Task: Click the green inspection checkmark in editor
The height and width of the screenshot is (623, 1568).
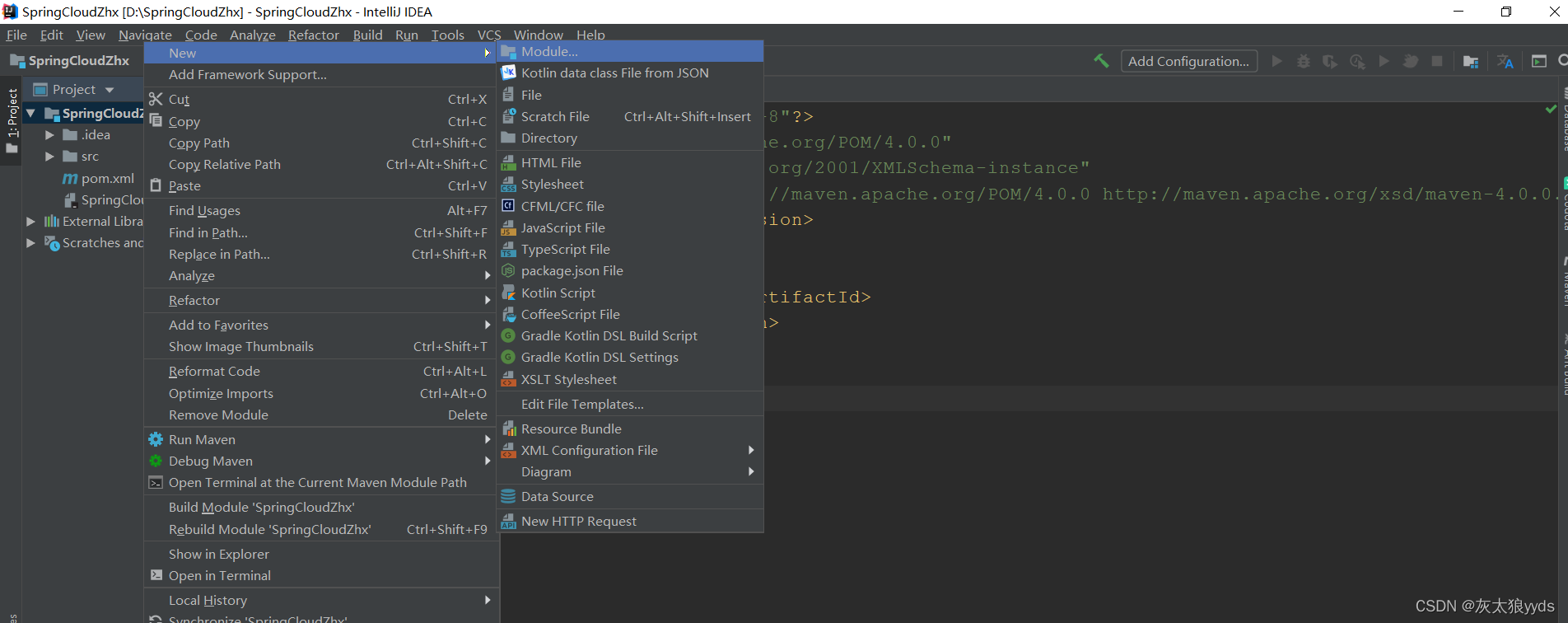Action: (x=1551, y=109)
